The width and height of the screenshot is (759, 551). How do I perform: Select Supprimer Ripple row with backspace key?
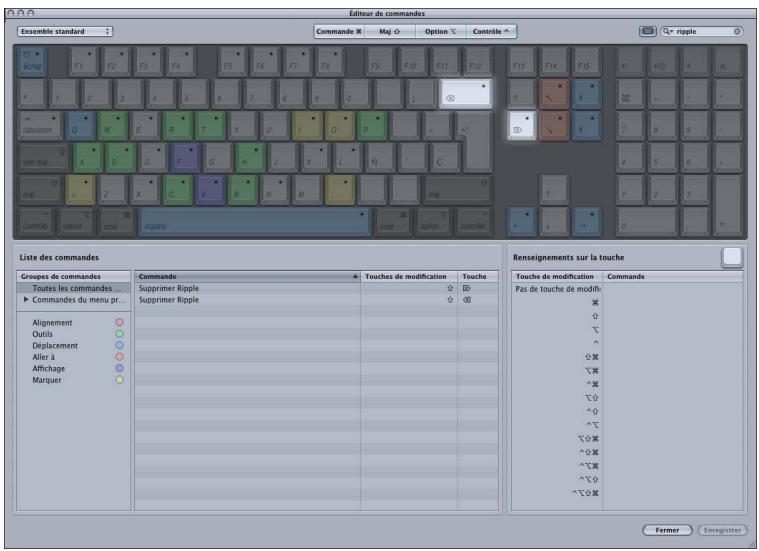click(x=316, y=300)
